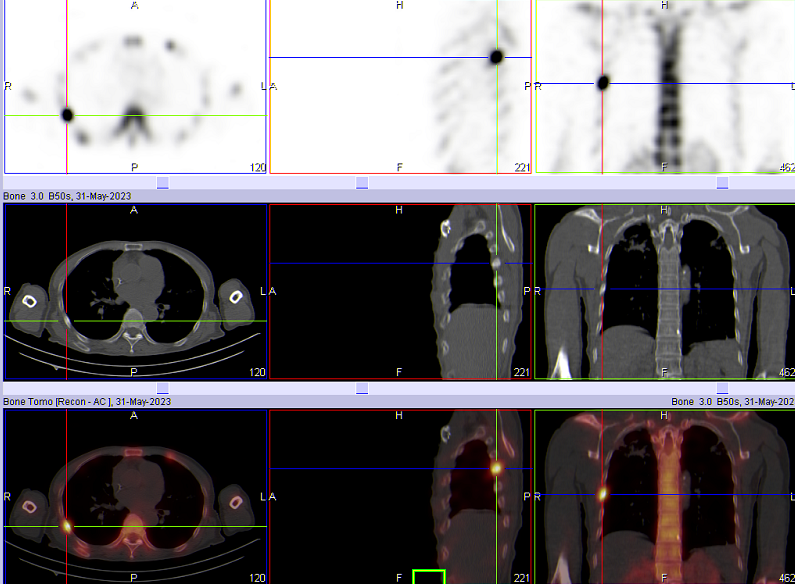Click the 'Bone Tomo [Recon - AC]' series label
The height and width of the screenshot is (584, 795).
point(87,401)
